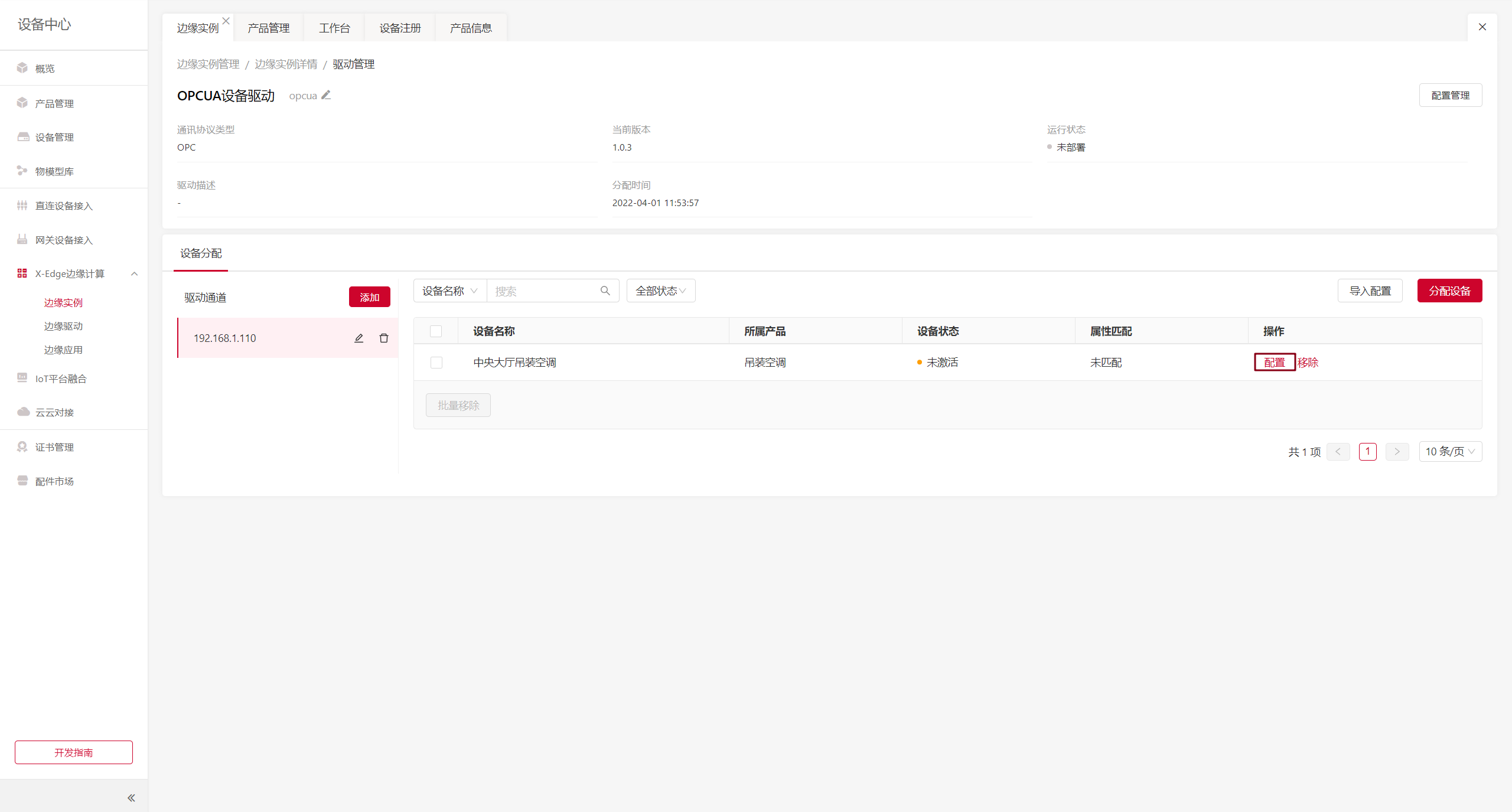Delete the 192.168.1.110 channel via trash icon
Viewport: 1512px width, 812px height.
pyautogui.click(x=384, y=338)
